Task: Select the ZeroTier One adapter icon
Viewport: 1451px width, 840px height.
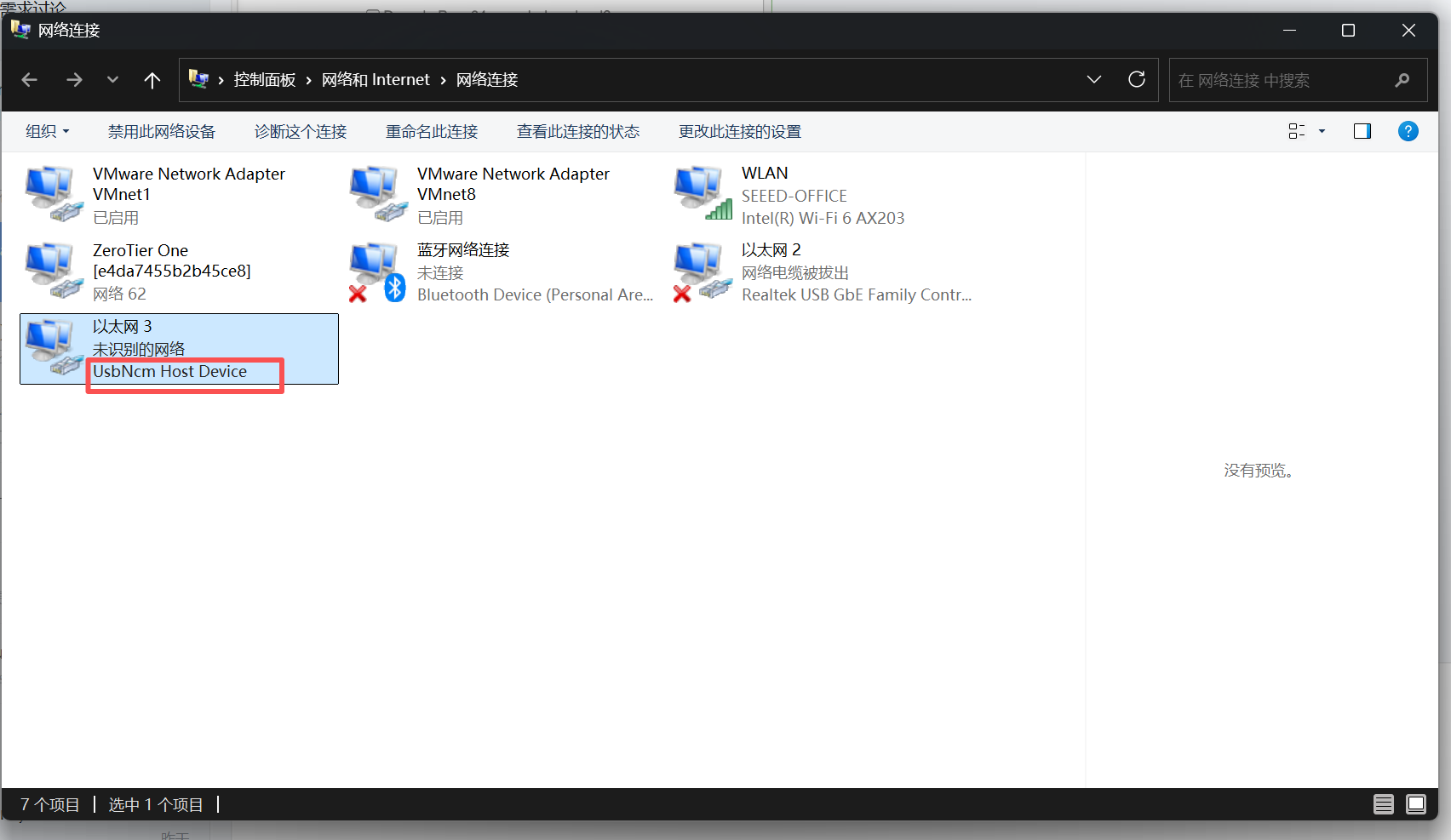Action: pos(53,271)
